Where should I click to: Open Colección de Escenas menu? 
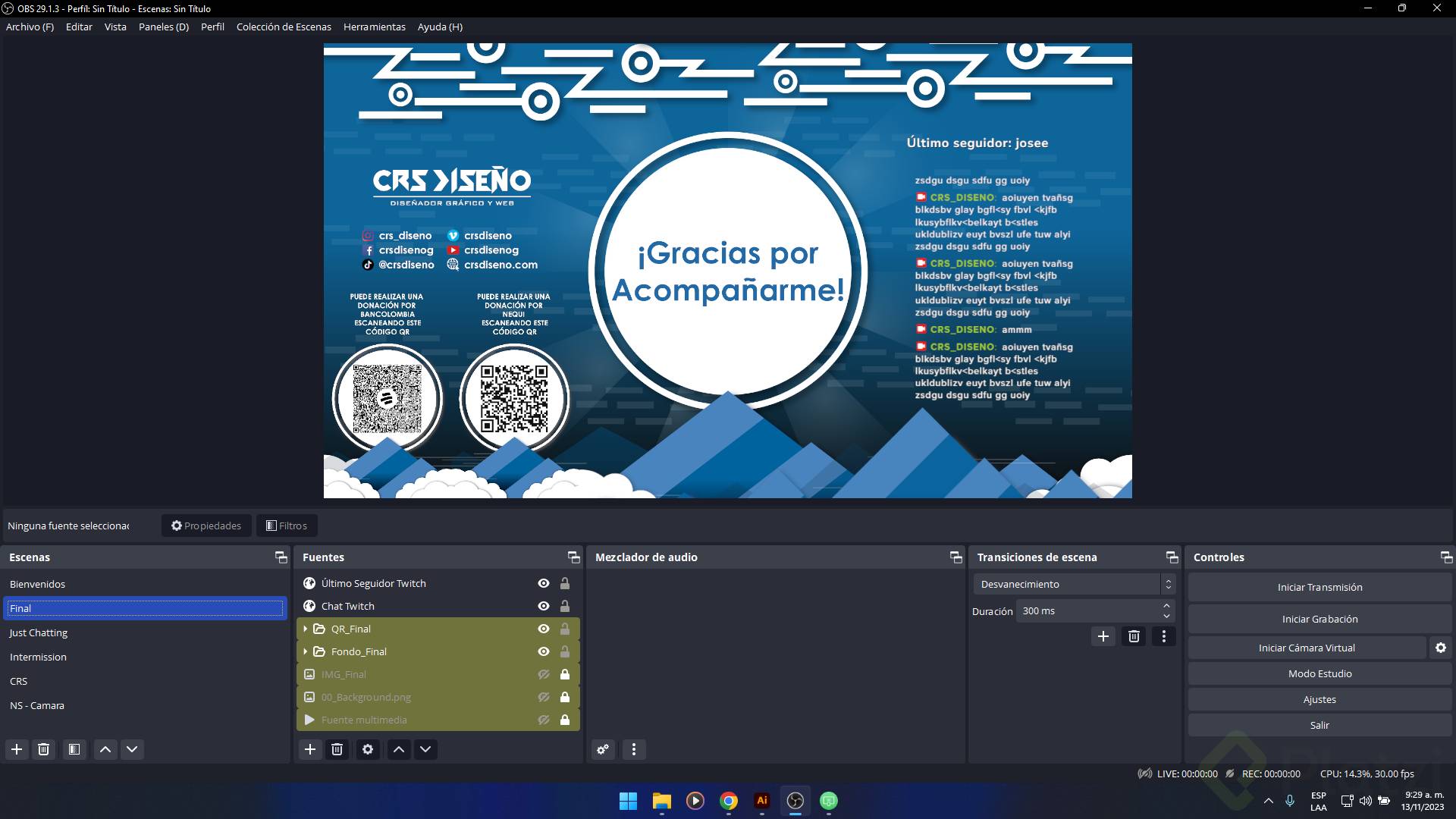pyautogui.click(x=284, y=27)
